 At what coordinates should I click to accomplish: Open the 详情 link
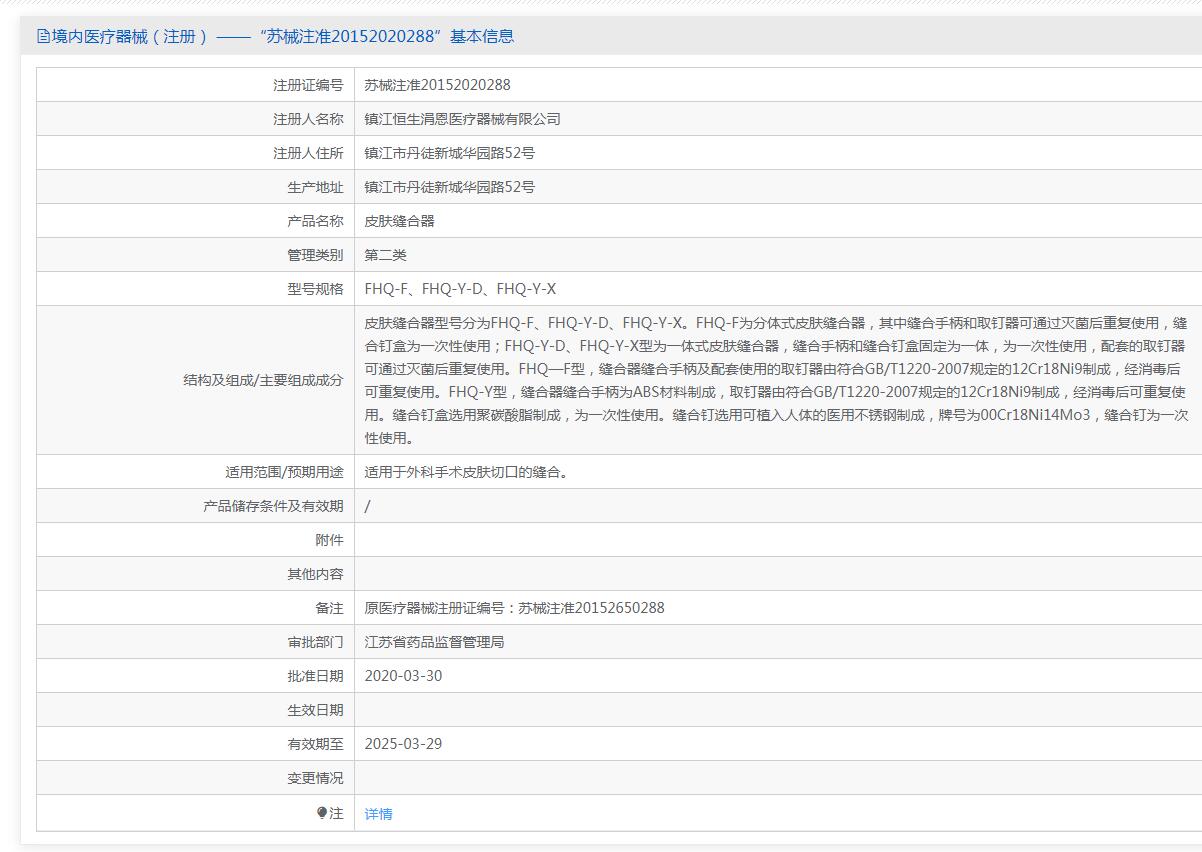point(378,814)
